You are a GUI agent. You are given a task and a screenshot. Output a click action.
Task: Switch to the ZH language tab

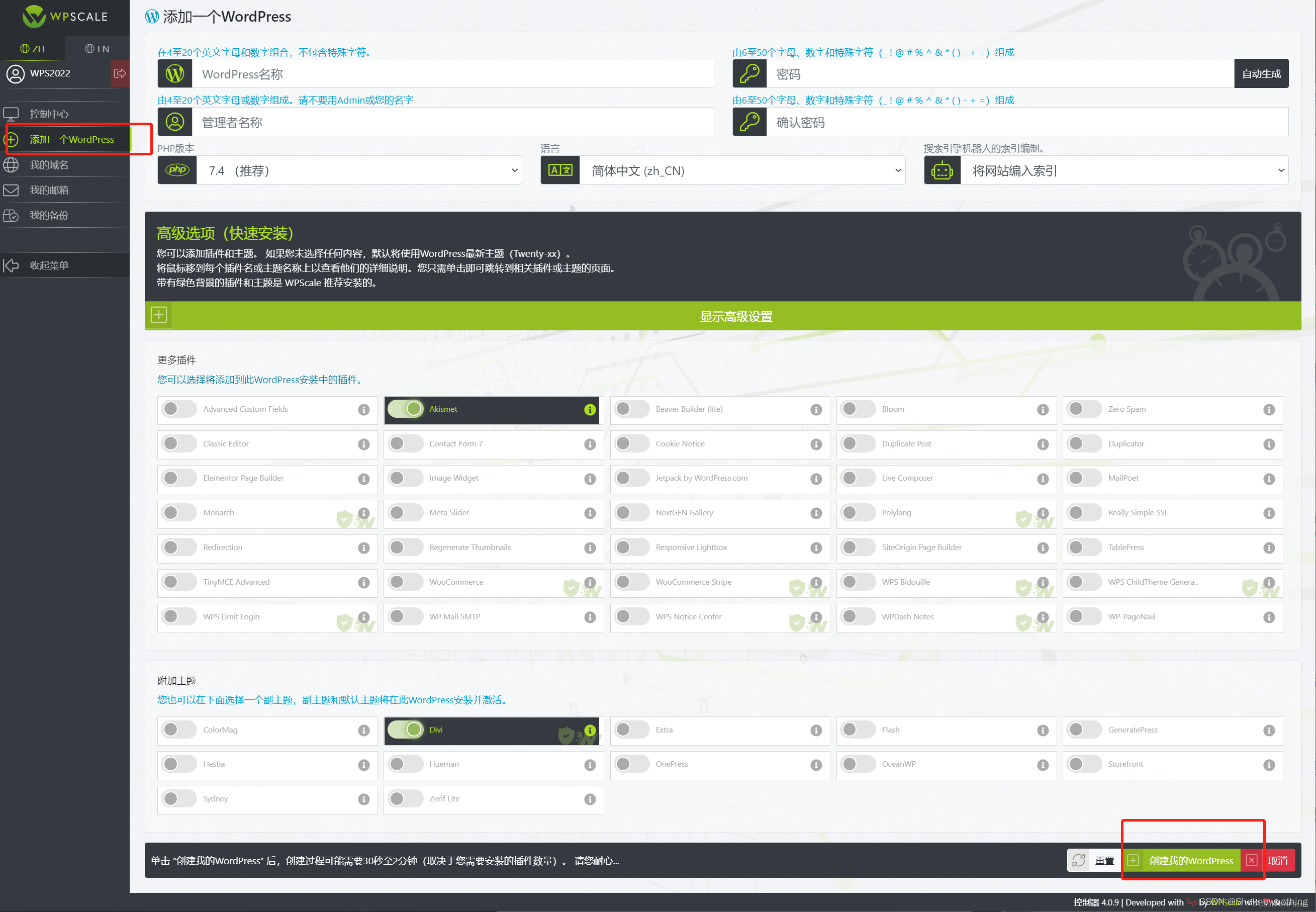point(32,49)
